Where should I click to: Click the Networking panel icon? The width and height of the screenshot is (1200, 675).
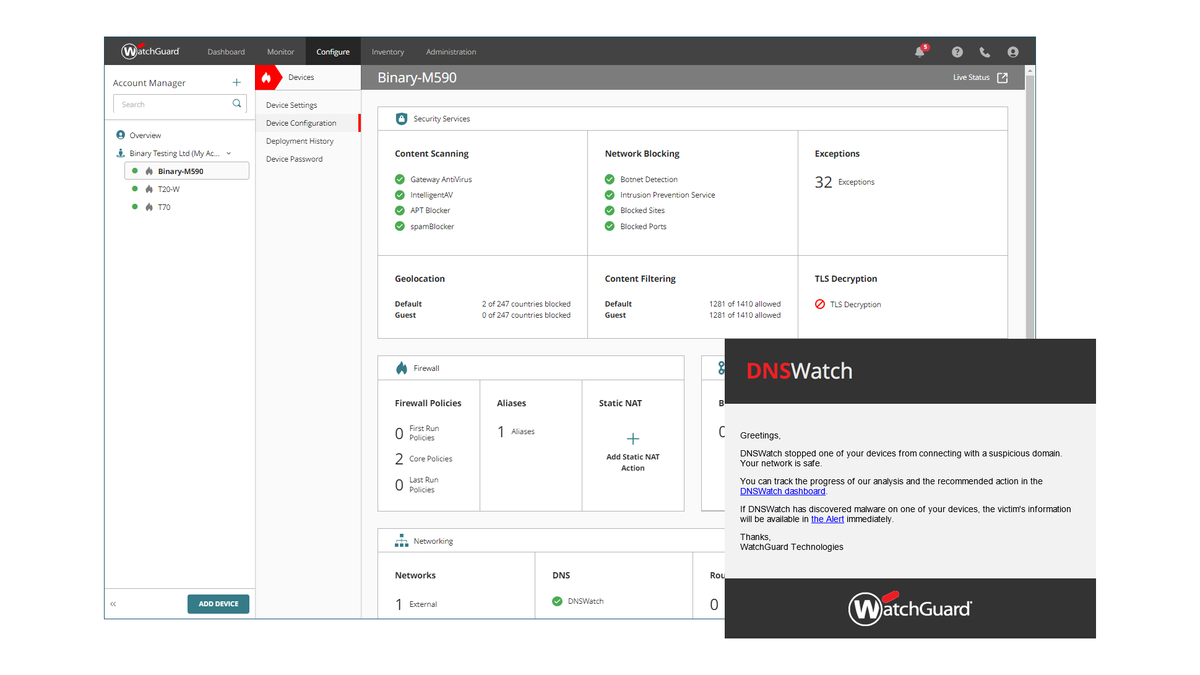click(401, 540)
